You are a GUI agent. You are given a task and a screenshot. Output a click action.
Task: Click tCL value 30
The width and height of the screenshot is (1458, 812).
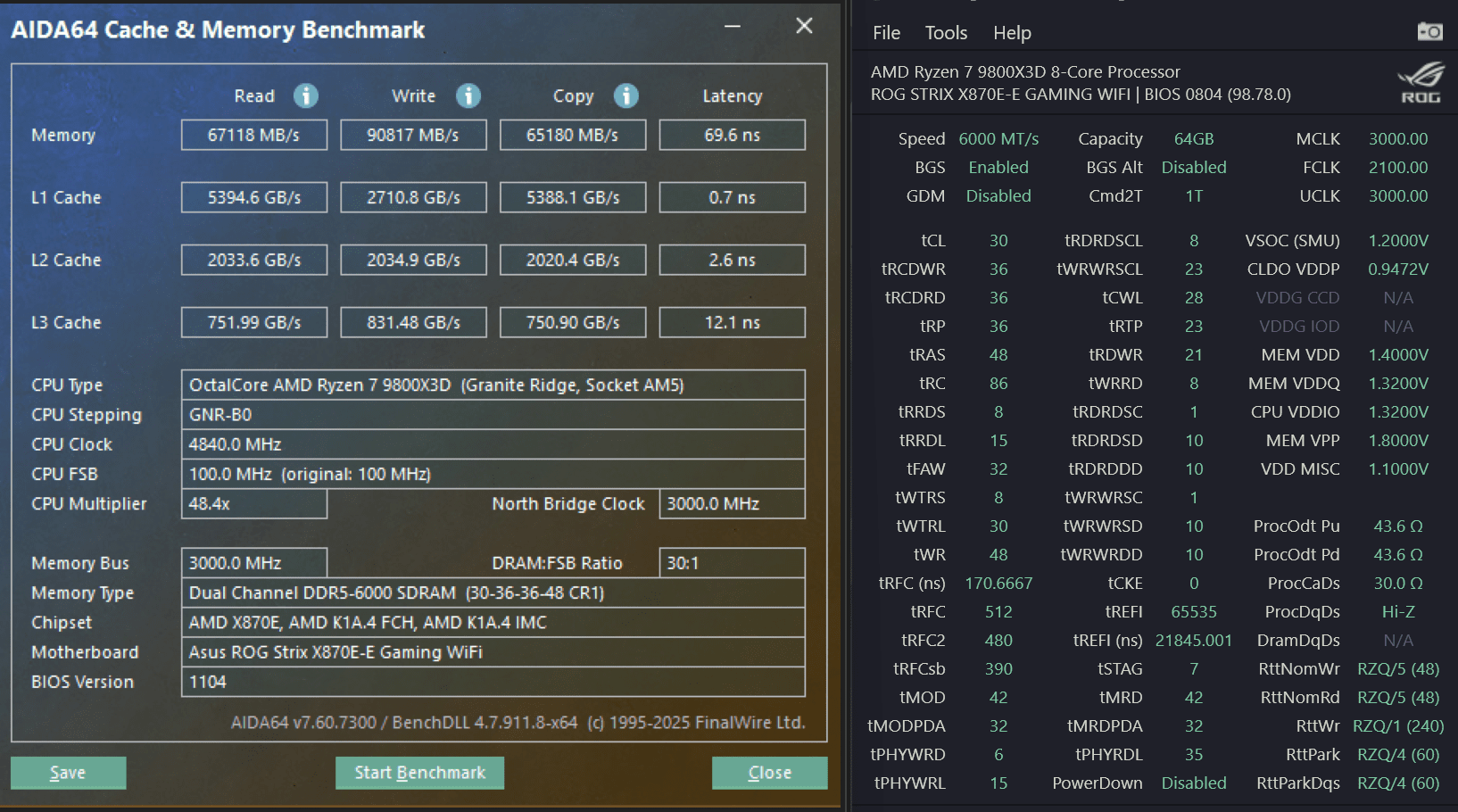pyautogui.click(x=998, y=241)
